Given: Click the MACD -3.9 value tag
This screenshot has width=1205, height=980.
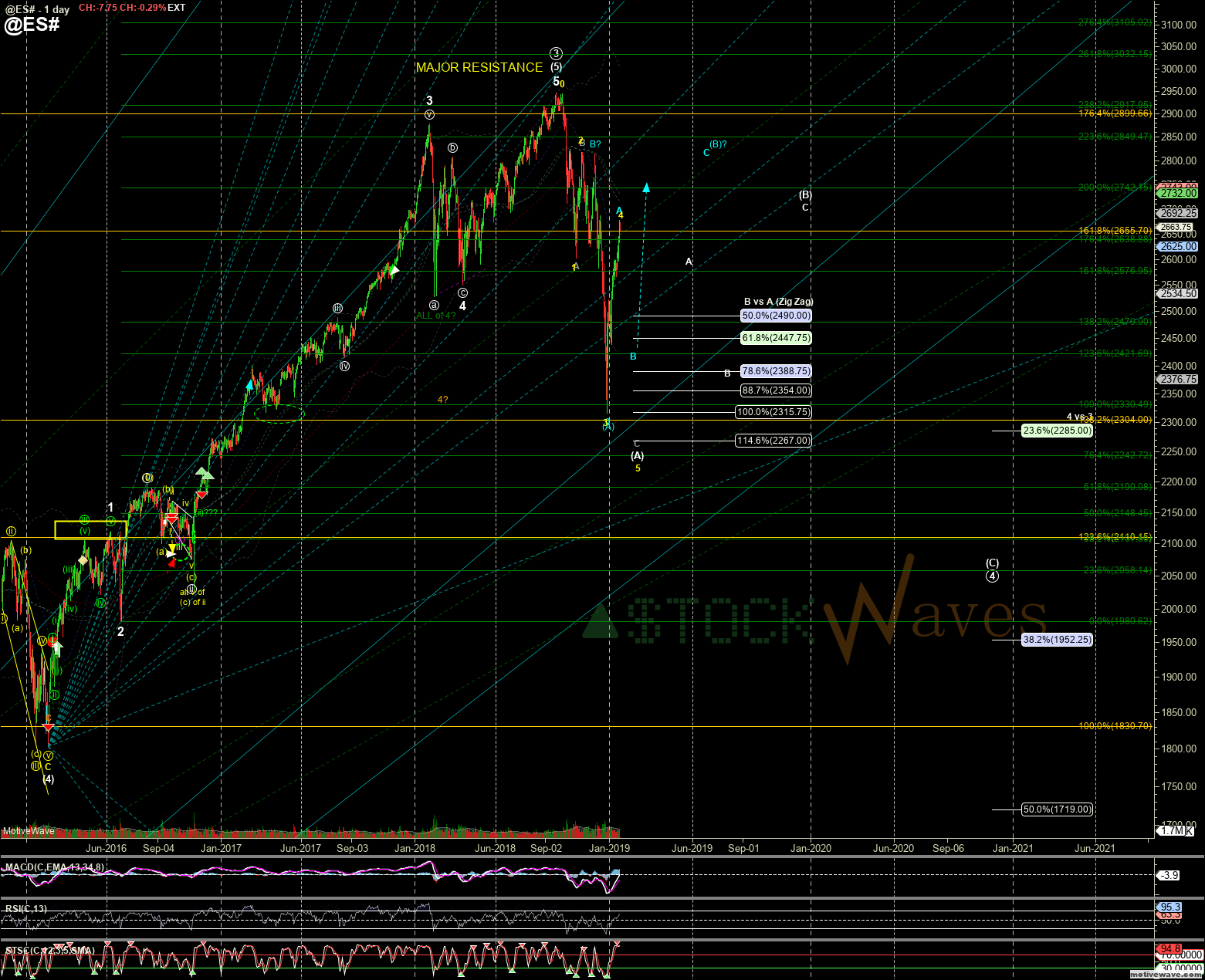Looking at the screenshot, I should click(1167, 875).
